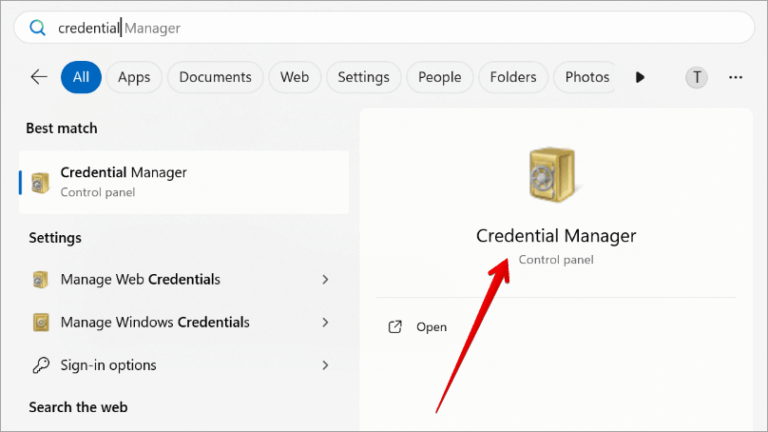Switch to the Folders filter

tap(513, 77)
